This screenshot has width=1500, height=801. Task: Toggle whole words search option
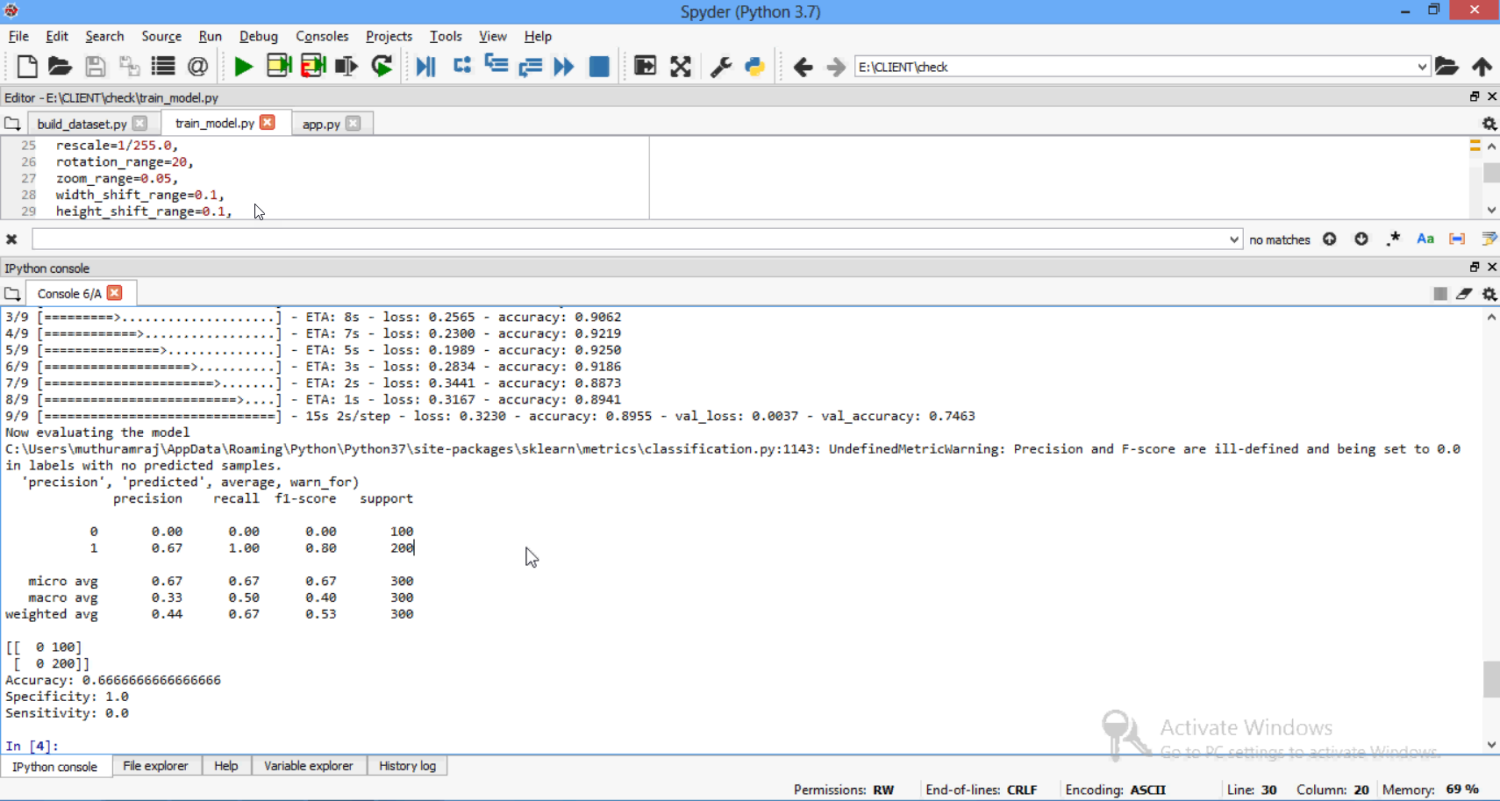[1457, 239]
